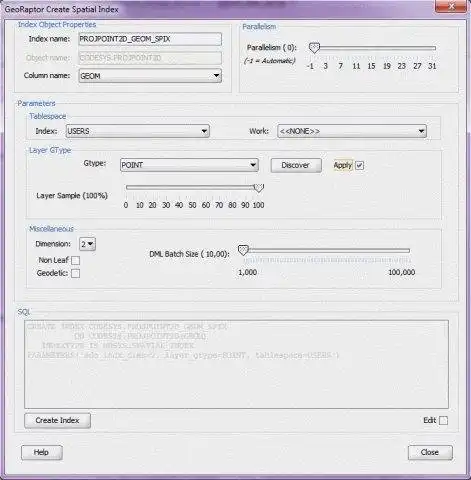Select the Layer Sample slider handle
Image resolution: width=471 pixels, height=480 pixels.
[x=259, y=188]
